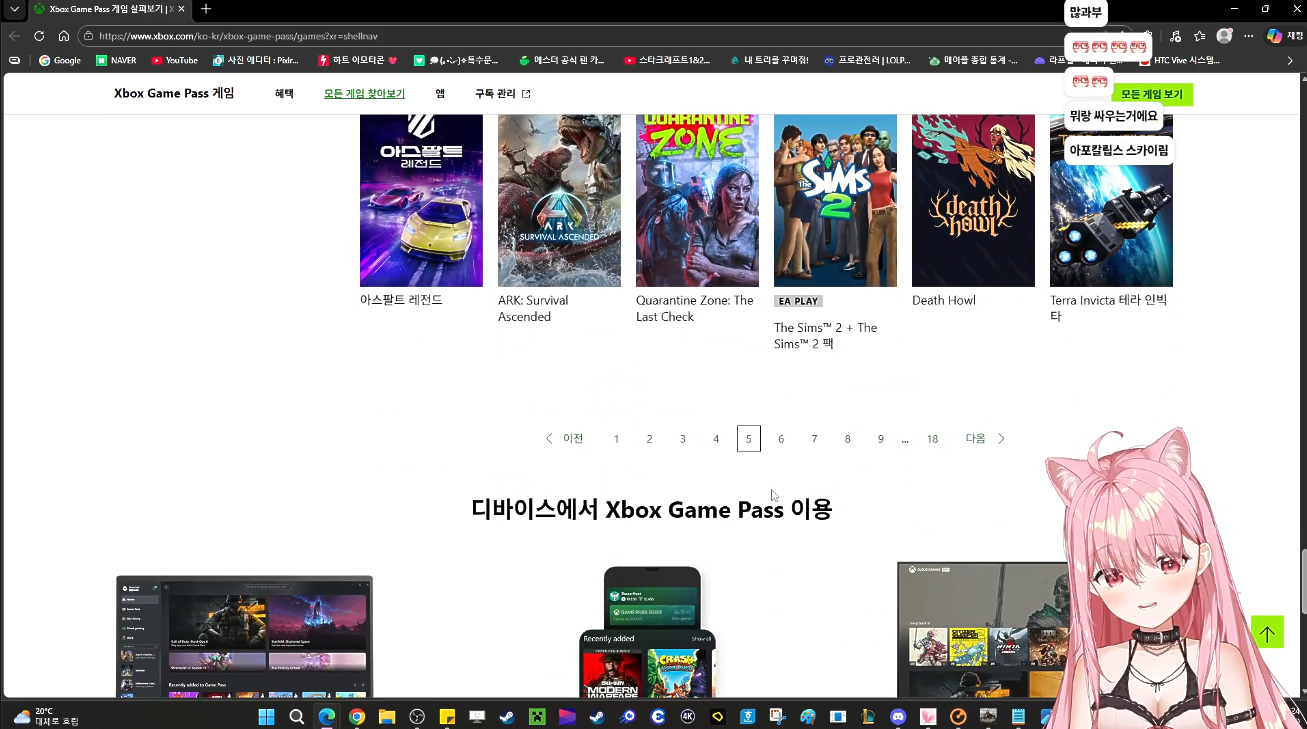Open the weather widget on taskbar
The width and height of the screenshot is (1307, 729).
point(46,716)
